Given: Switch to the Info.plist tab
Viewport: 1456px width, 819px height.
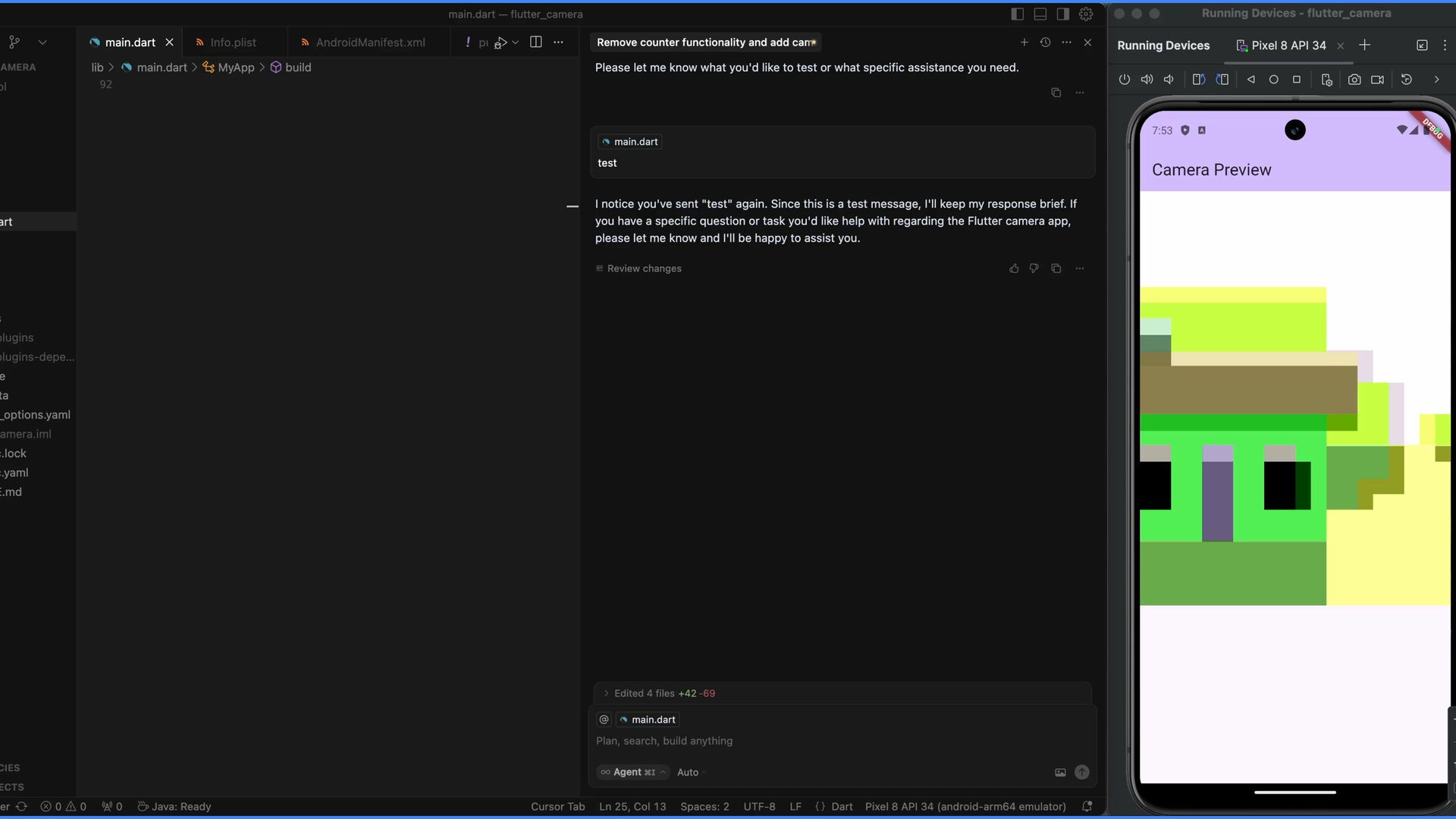Looking at the screenshot, I should (232, 42).
